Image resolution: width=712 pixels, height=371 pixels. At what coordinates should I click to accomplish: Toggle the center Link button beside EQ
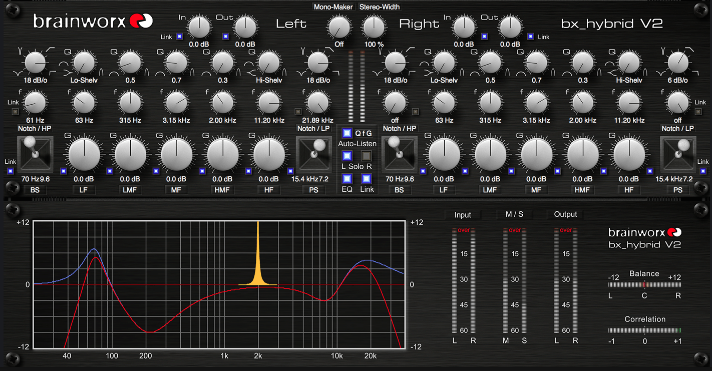(x=366, y=178)
